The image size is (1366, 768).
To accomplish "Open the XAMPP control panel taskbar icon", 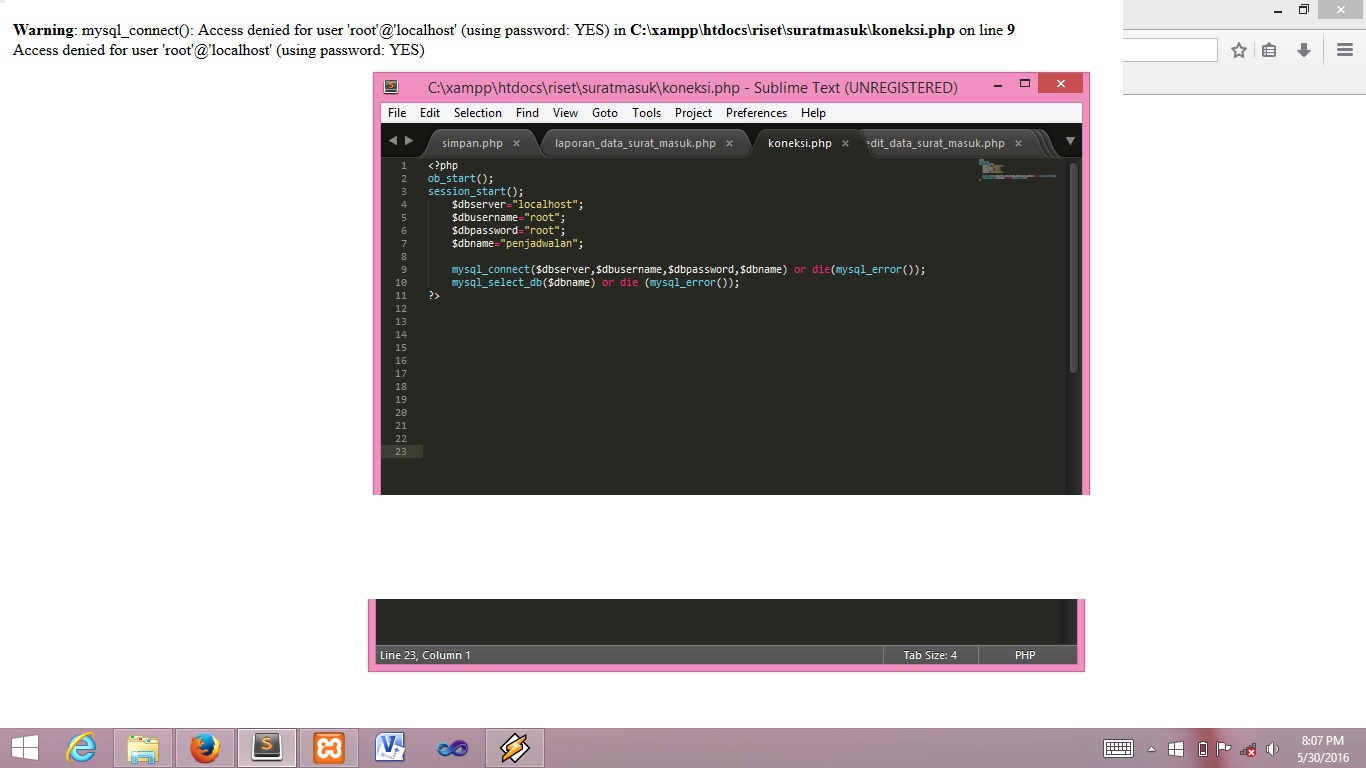I will [x=329, y=748].
